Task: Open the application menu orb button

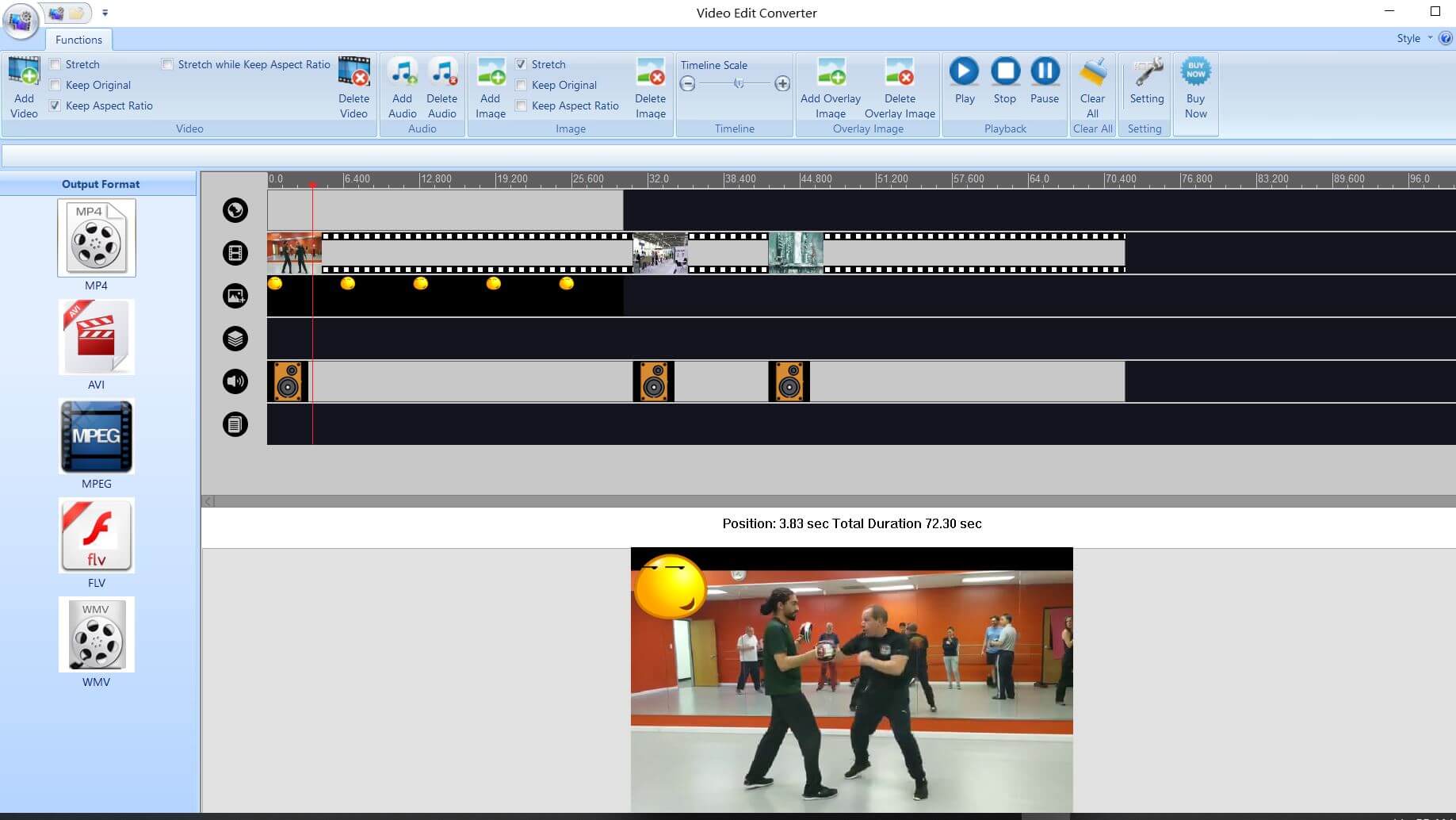Action: (20, 20)
